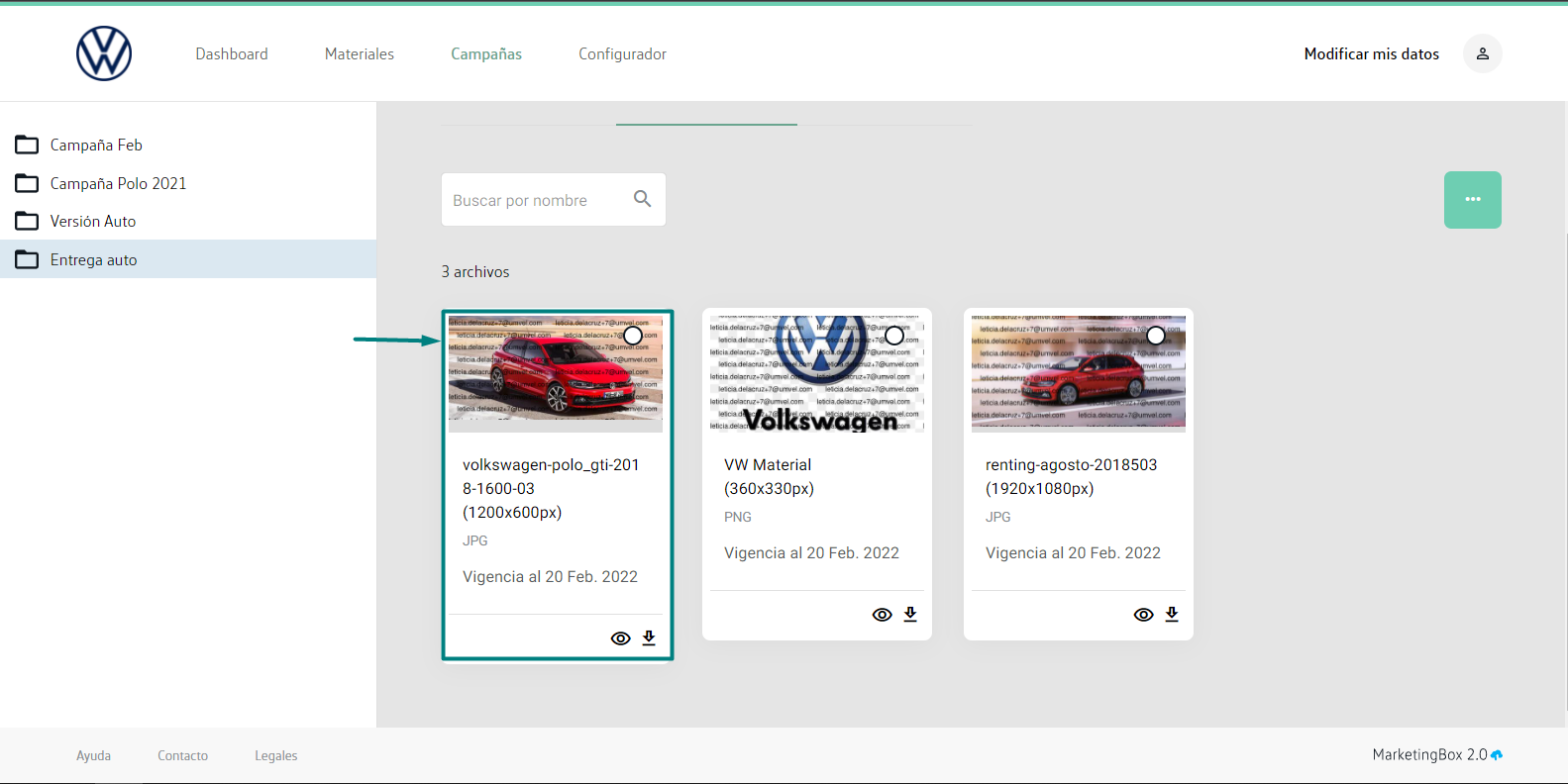Viewport: 1568px width, 784px height.
Task: Open the Configurador menu
Action: coord(623,53)
